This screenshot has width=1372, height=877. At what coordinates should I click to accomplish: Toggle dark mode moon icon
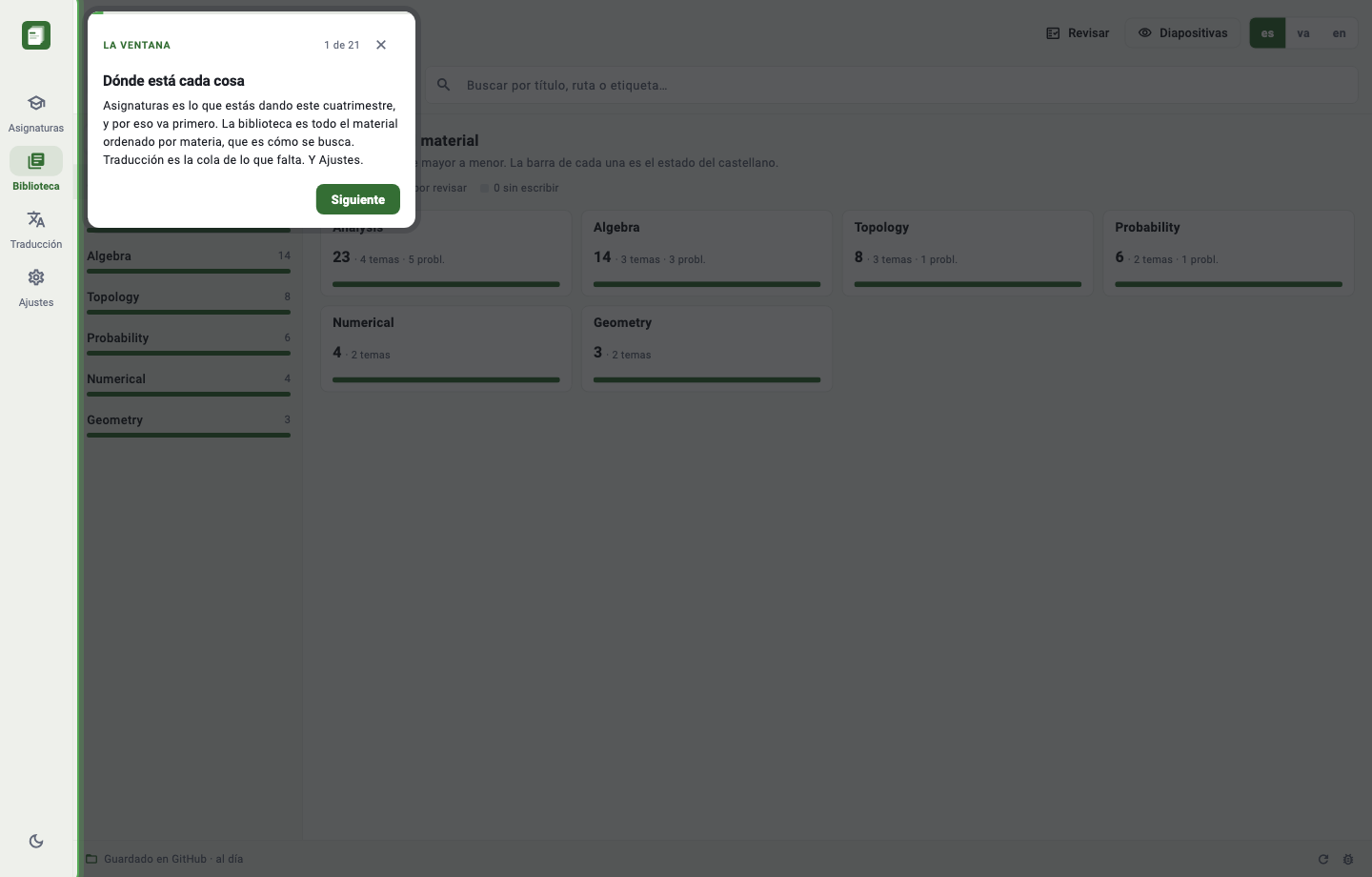tap(36, 841)
